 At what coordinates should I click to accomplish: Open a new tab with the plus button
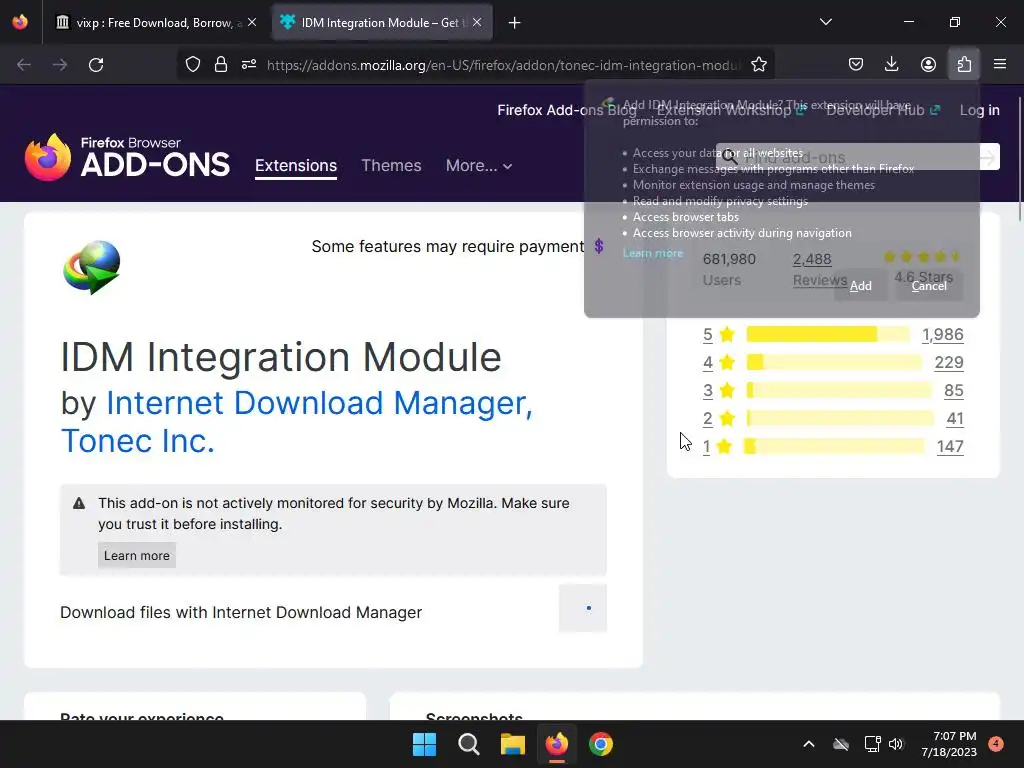515,23
